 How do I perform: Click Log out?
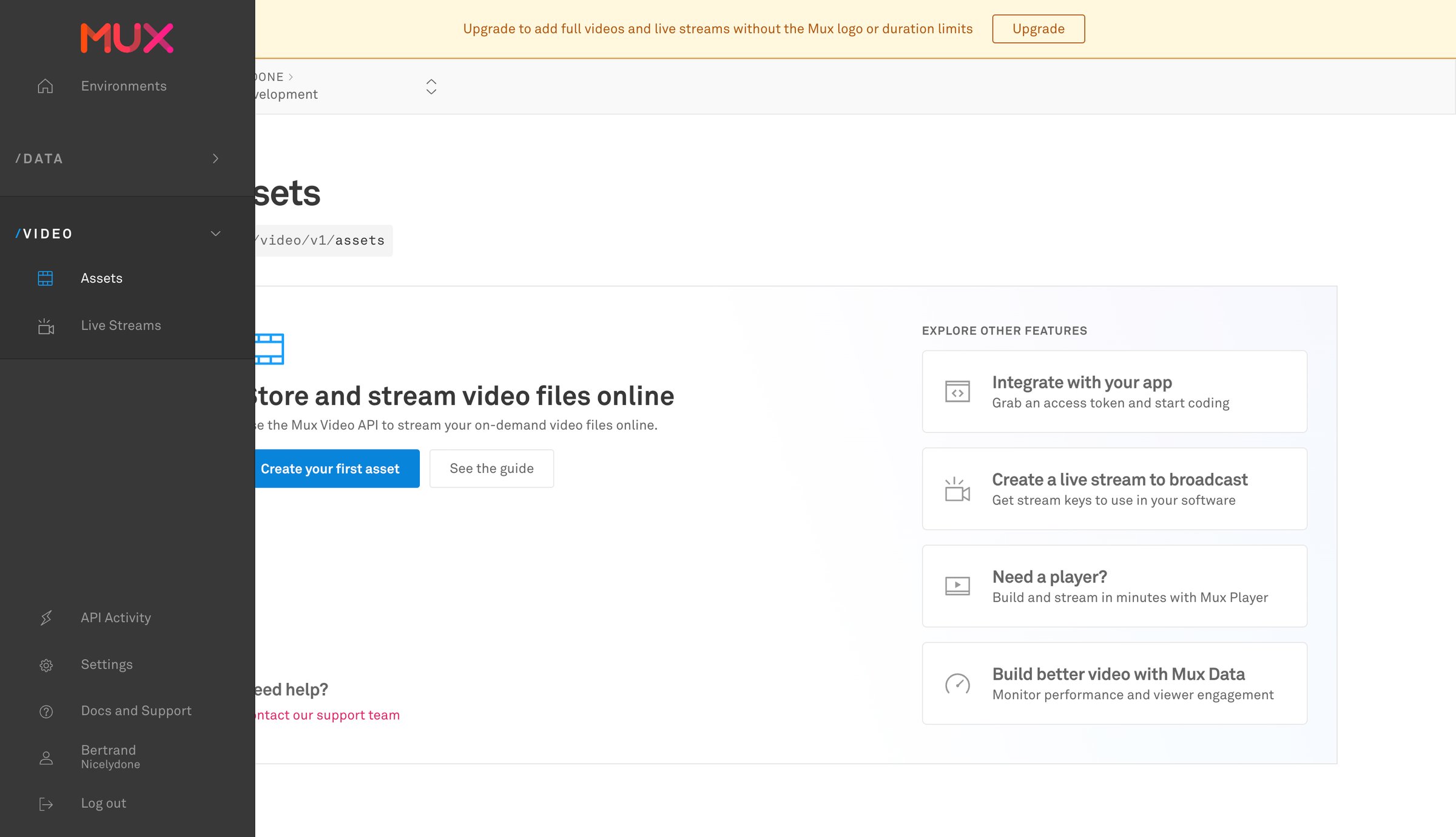(104, 803)
